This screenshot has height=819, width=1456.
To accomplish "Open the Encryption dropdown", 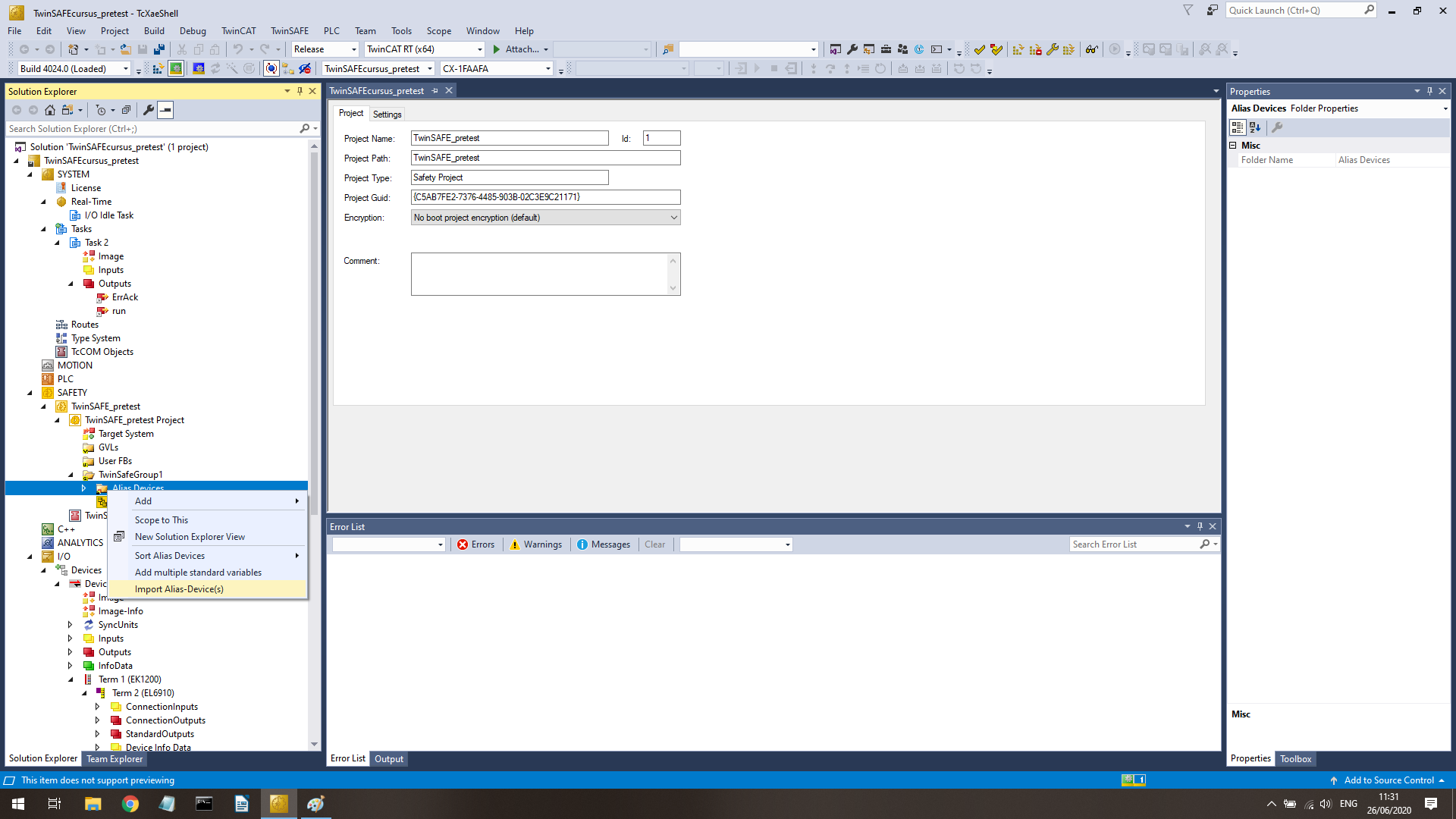I will pyautogui.click(x=673, y=218).
